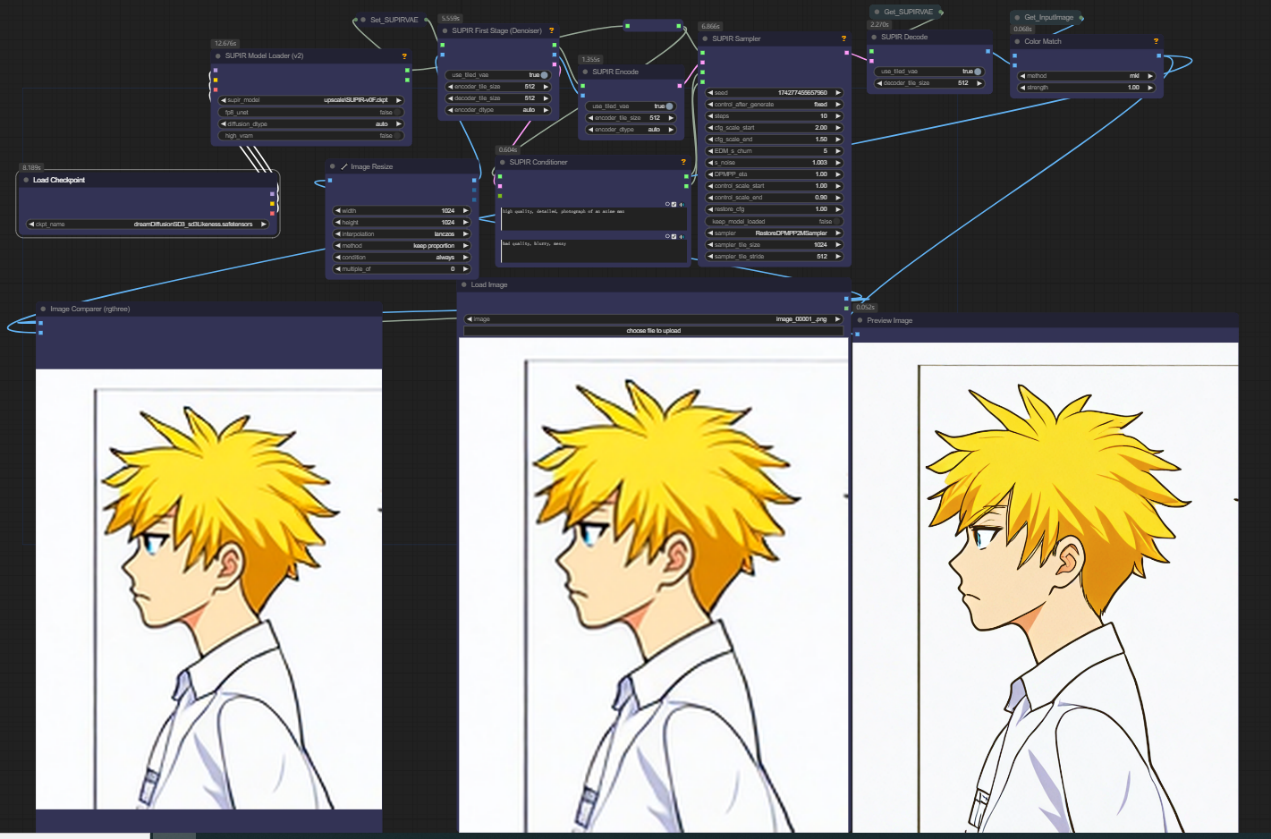1271x839 pixels.
Task: Click collapse dot on Preview Image node
Action: coord(859,321)
